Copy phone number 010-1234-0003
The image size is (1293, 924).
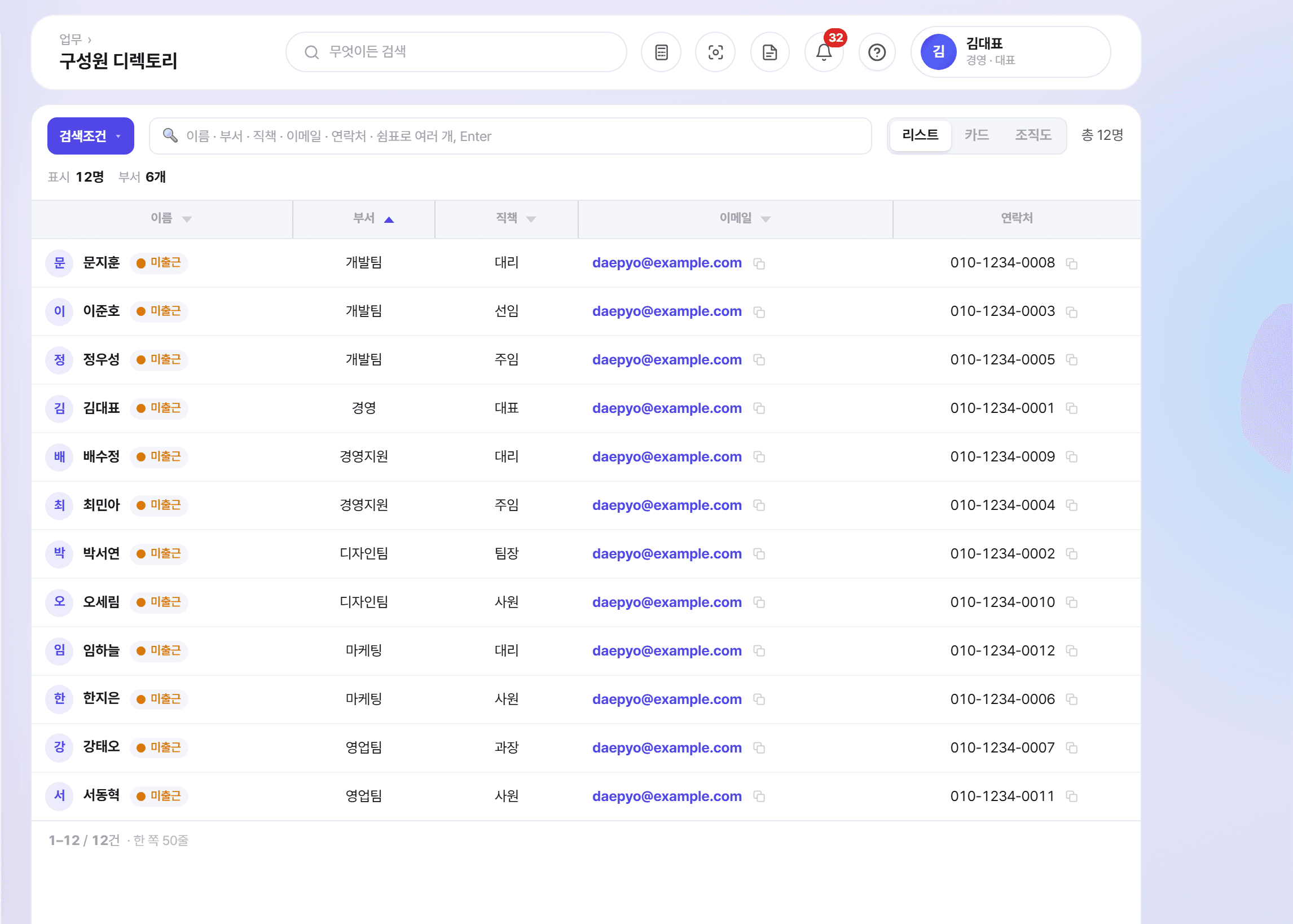pos(1072,312)
